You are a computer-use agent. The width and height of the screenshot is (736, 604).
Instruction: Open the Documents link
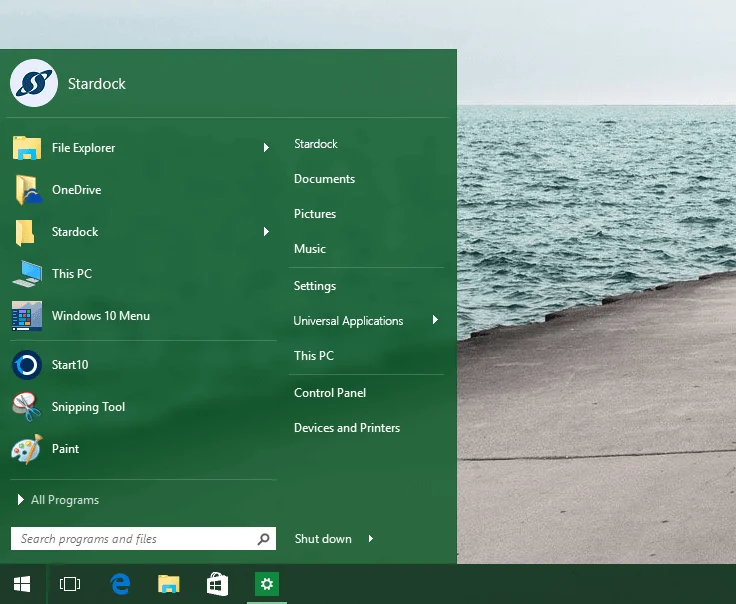pos(324,179)
